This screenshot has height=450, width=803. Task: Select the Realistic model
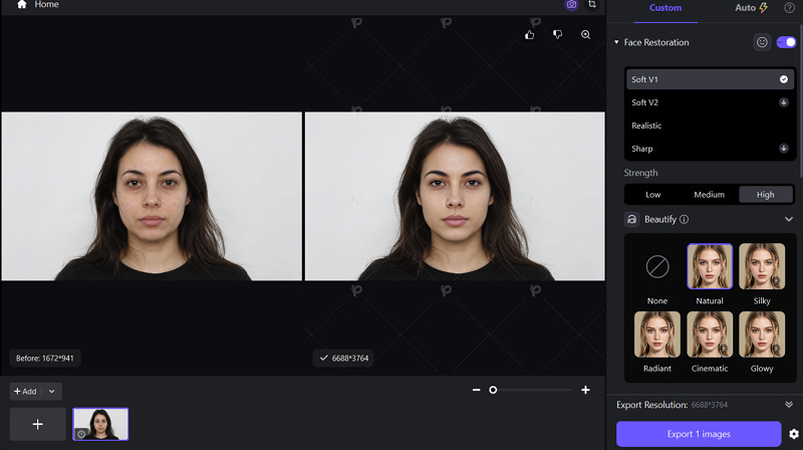(x=710, y=125)
